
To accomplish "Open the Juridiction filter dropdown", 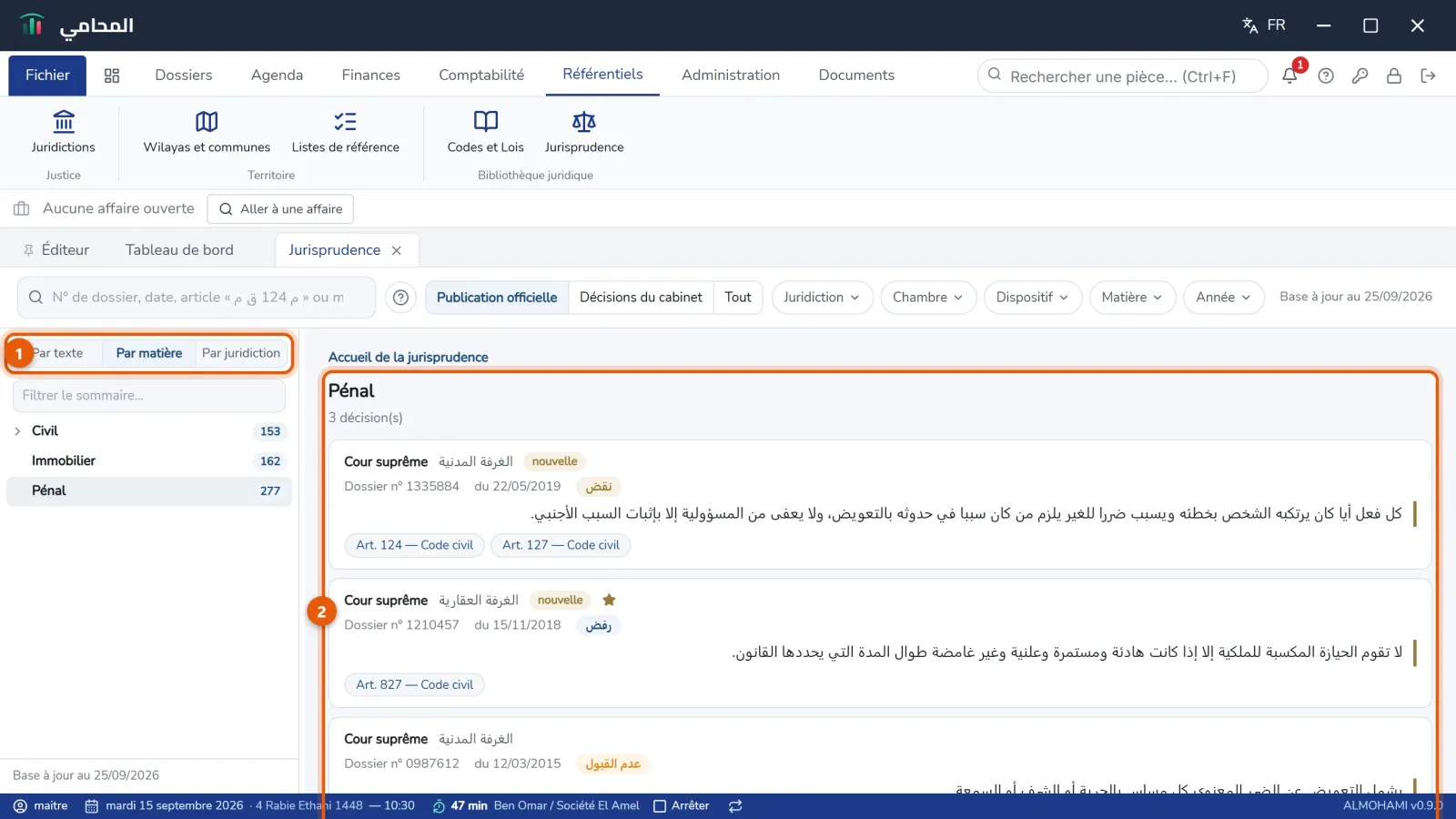I will coord(822,298).
